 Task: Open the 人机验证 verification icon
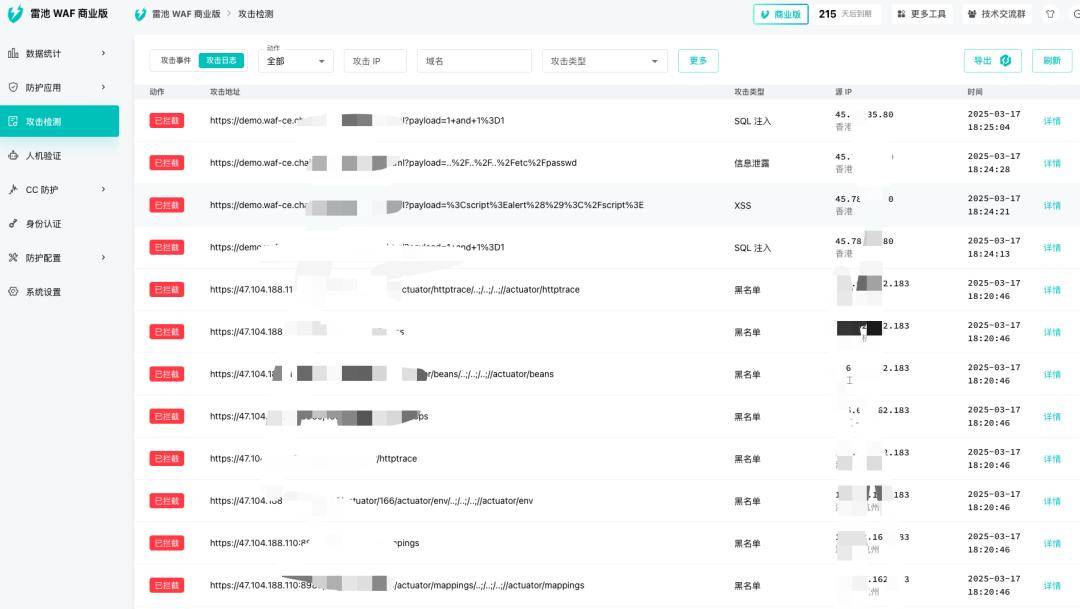click(16, 155)
